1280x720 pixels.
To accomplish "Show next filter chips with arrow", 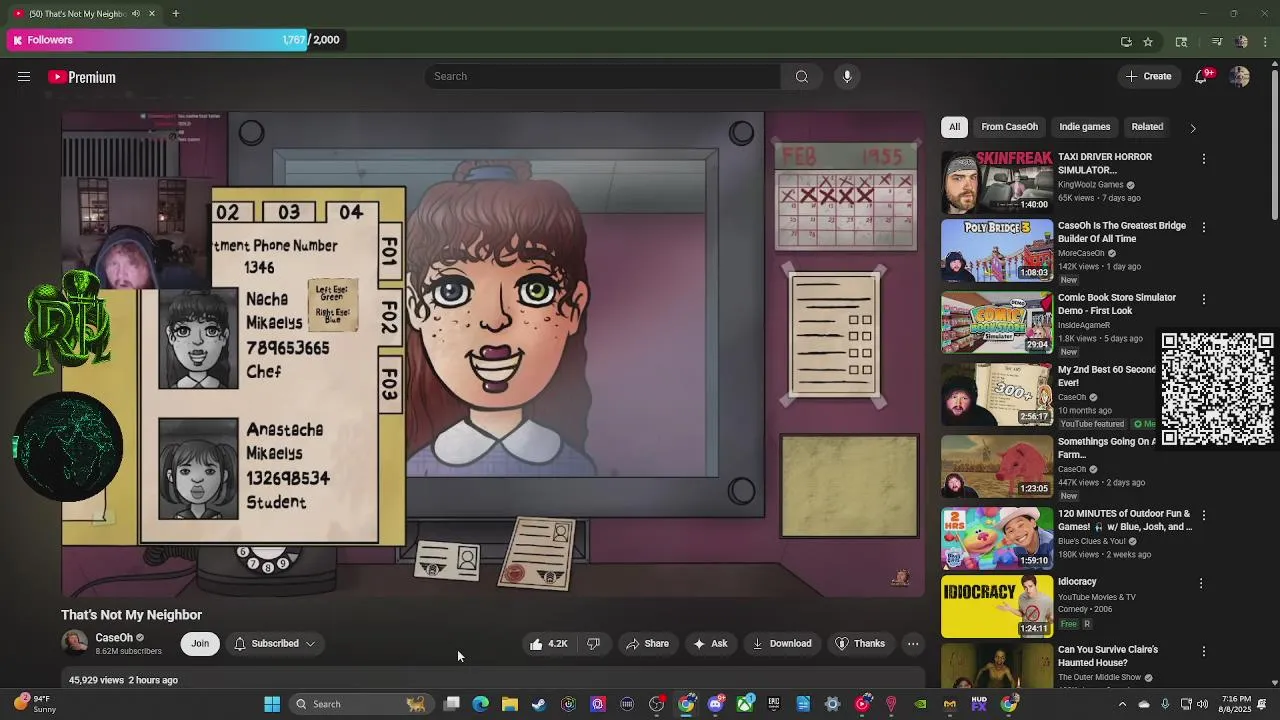I will point(1192,128).
